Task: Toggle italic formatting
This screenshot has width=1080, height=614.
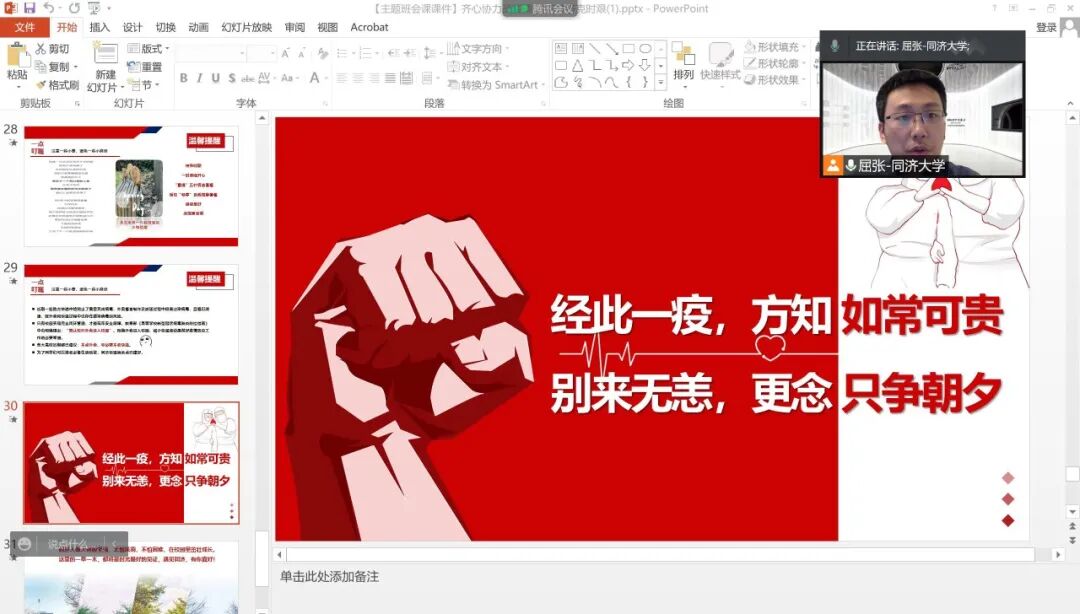Action: pyautogui.click(x=198, y=77)
